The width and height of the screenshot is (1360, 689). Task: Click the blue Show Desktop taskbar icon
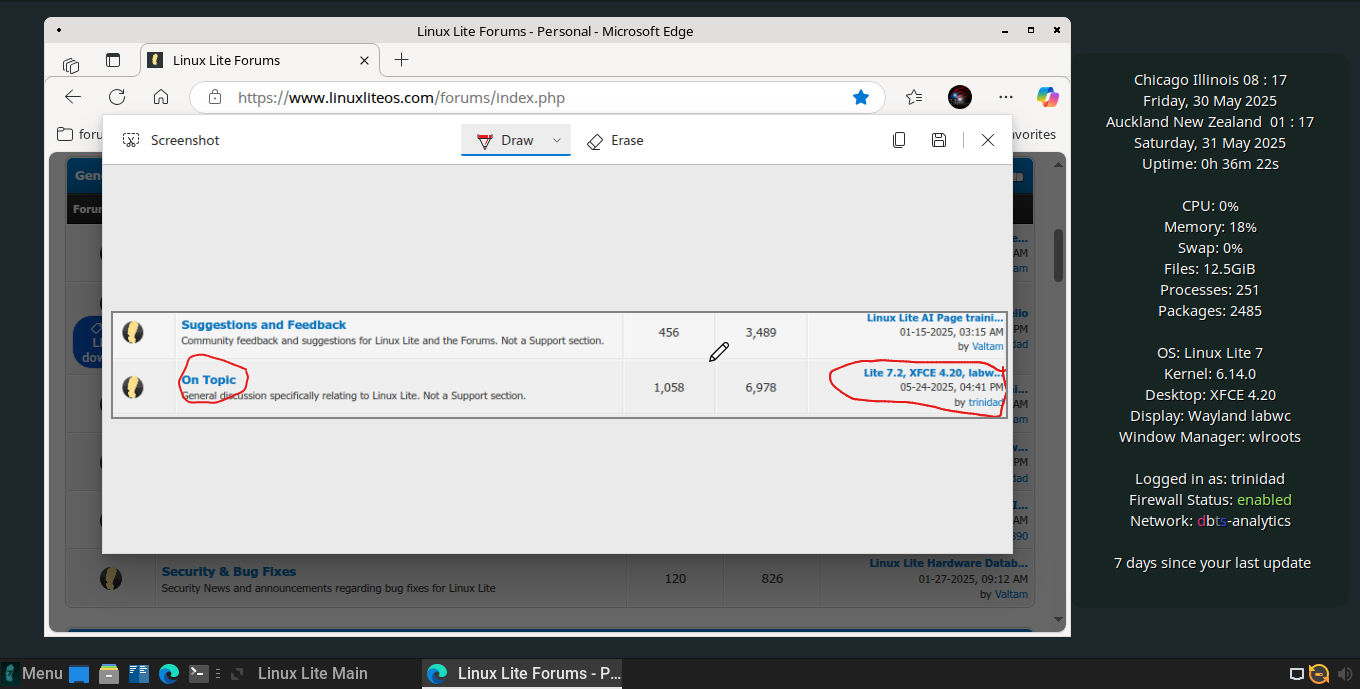click(79, 674)
